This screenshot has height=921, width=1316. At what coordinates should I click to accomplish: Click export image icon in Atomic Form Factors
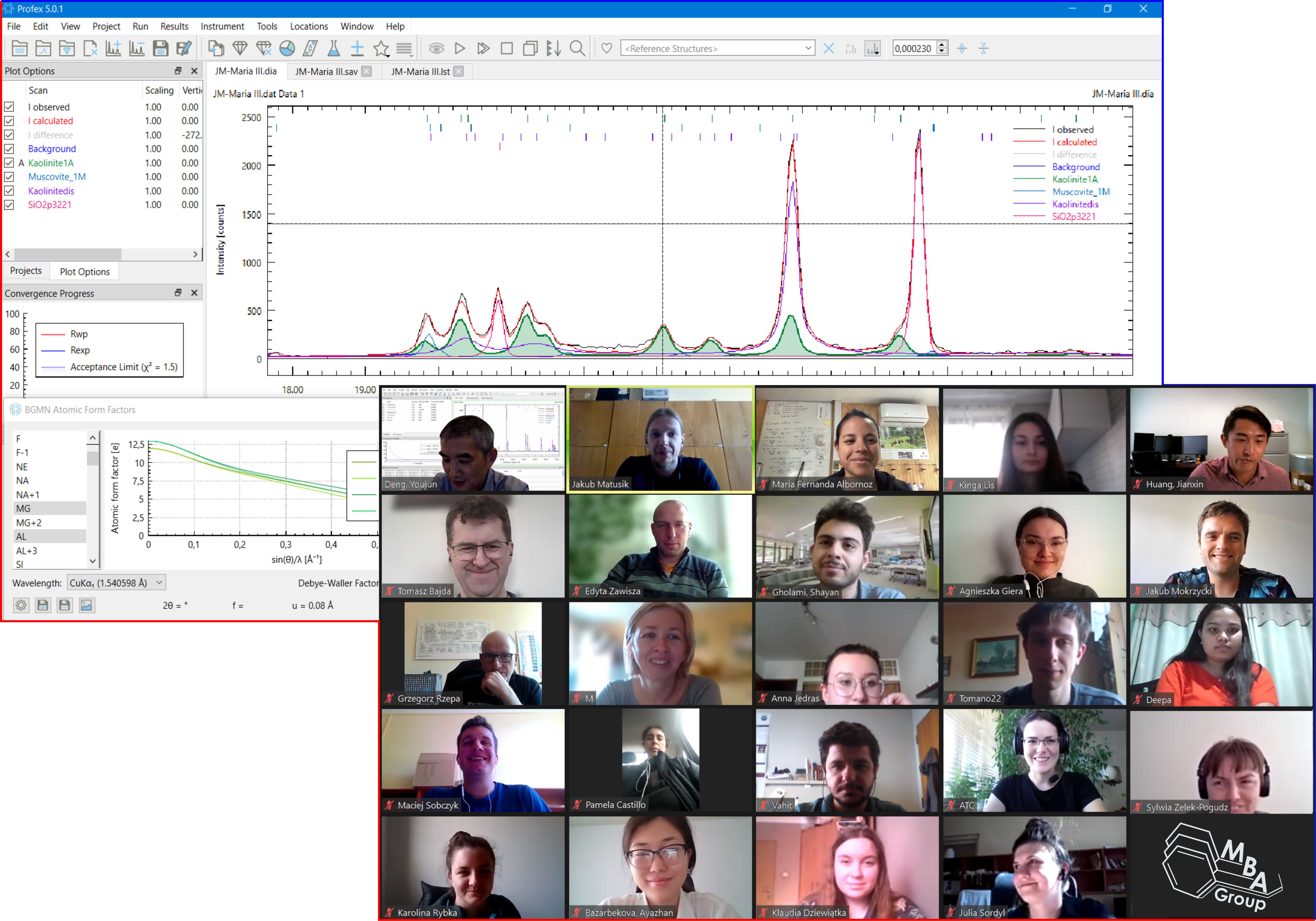click(x=87, y=605)
